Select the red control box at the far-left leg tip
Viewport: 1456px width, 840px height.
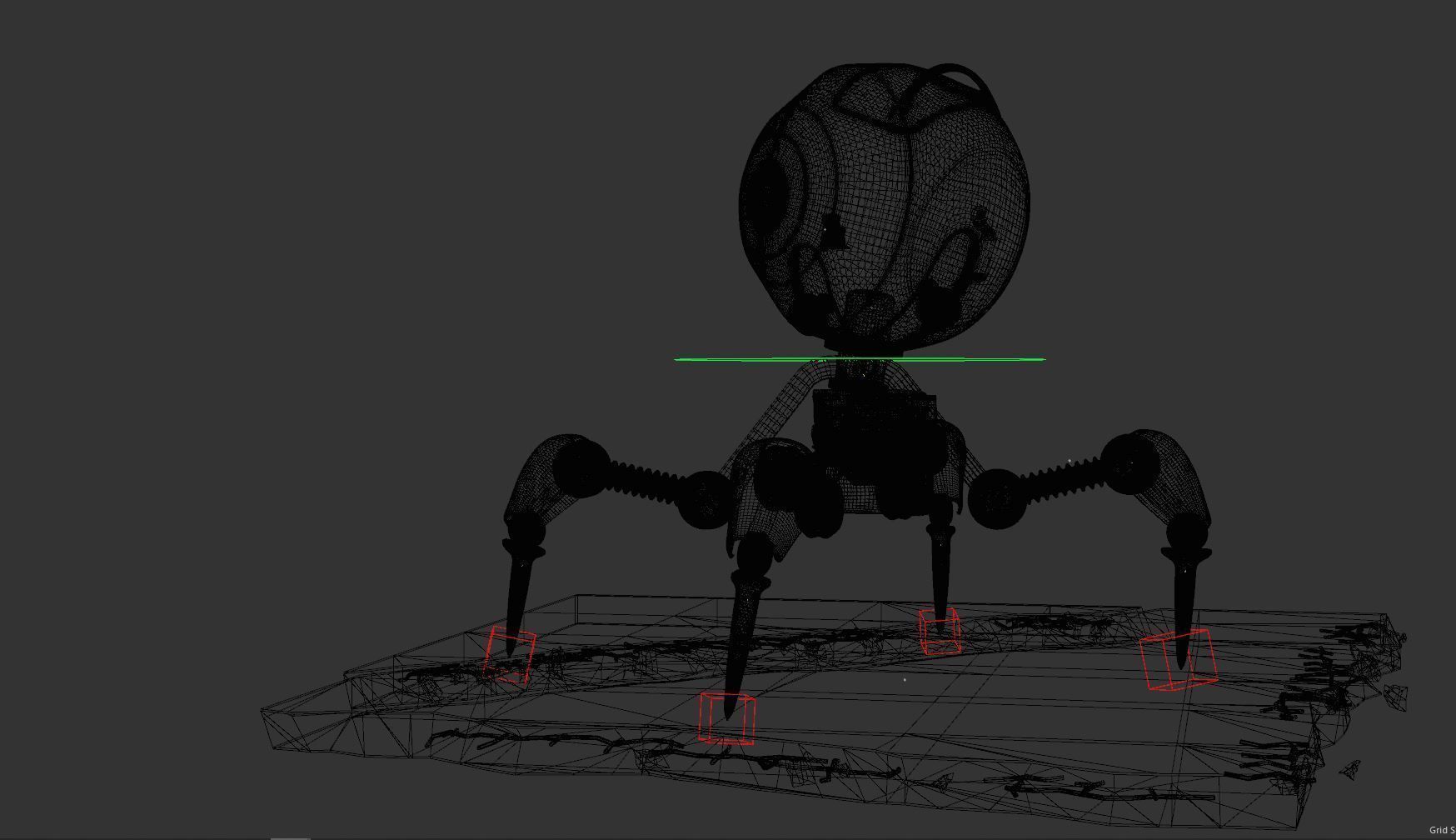pyautogui.click(x=510, y=655)
